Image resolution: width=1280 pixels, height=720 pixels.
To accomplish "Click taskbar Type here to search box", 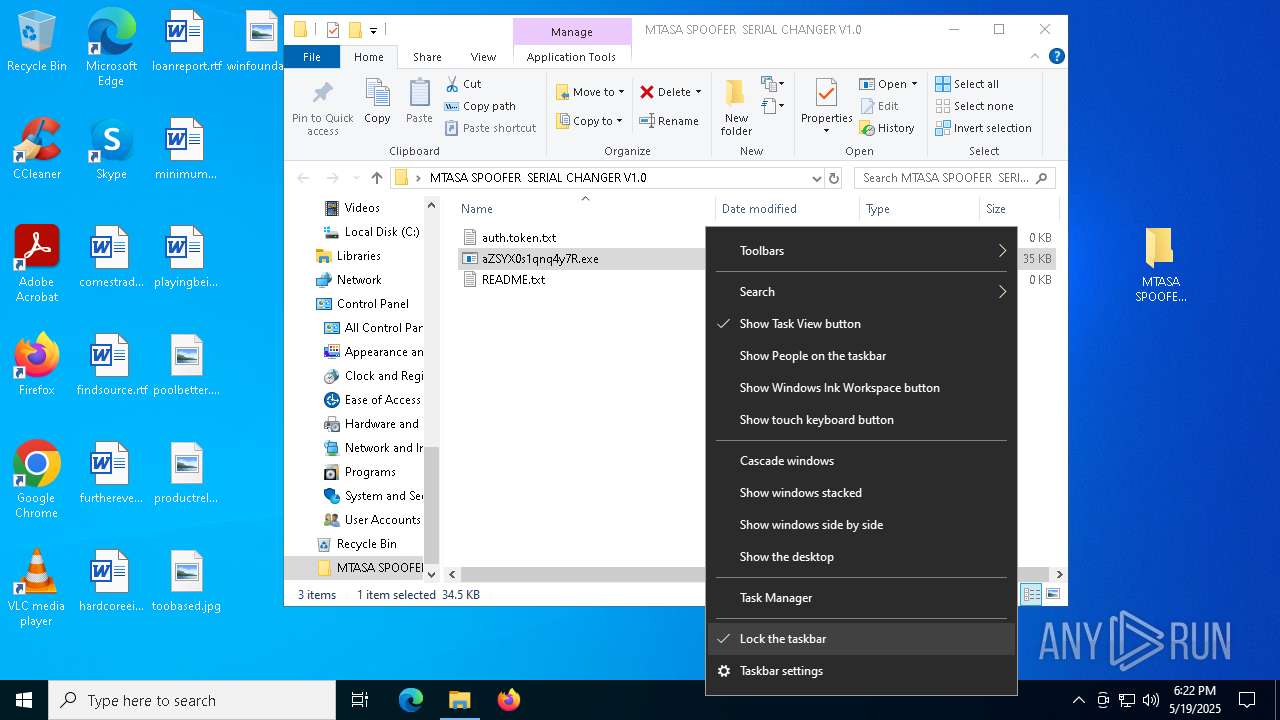I will click(192, 700).
